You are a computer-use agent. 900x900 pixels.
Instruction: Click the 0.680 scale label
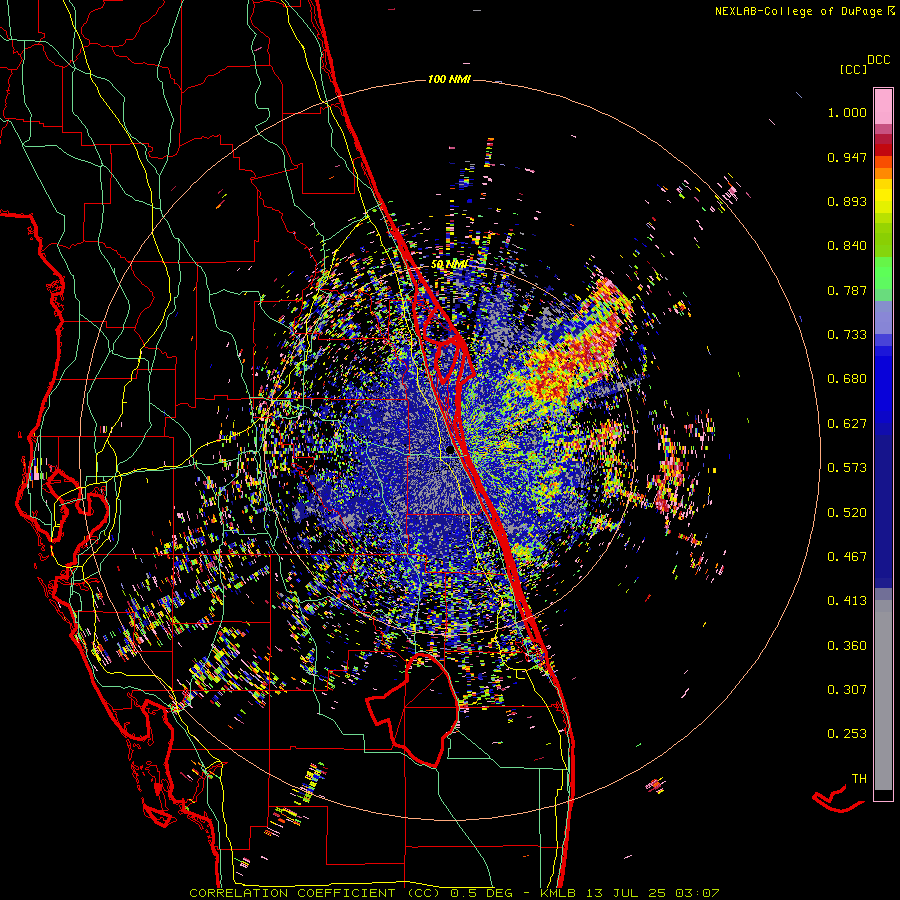pos(847,379)
